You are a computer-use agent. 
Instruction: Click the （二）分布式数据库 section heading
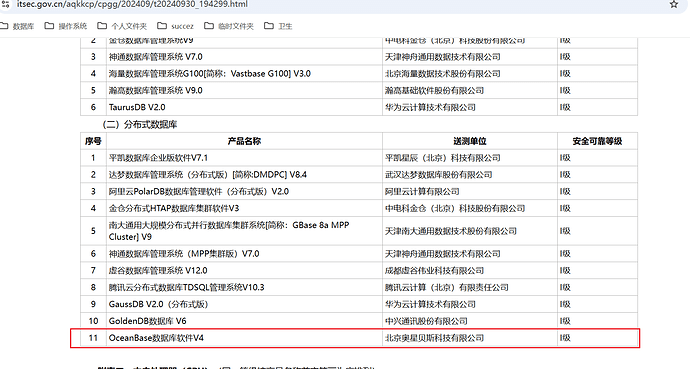pyautogui.click(x=139, y=124)
